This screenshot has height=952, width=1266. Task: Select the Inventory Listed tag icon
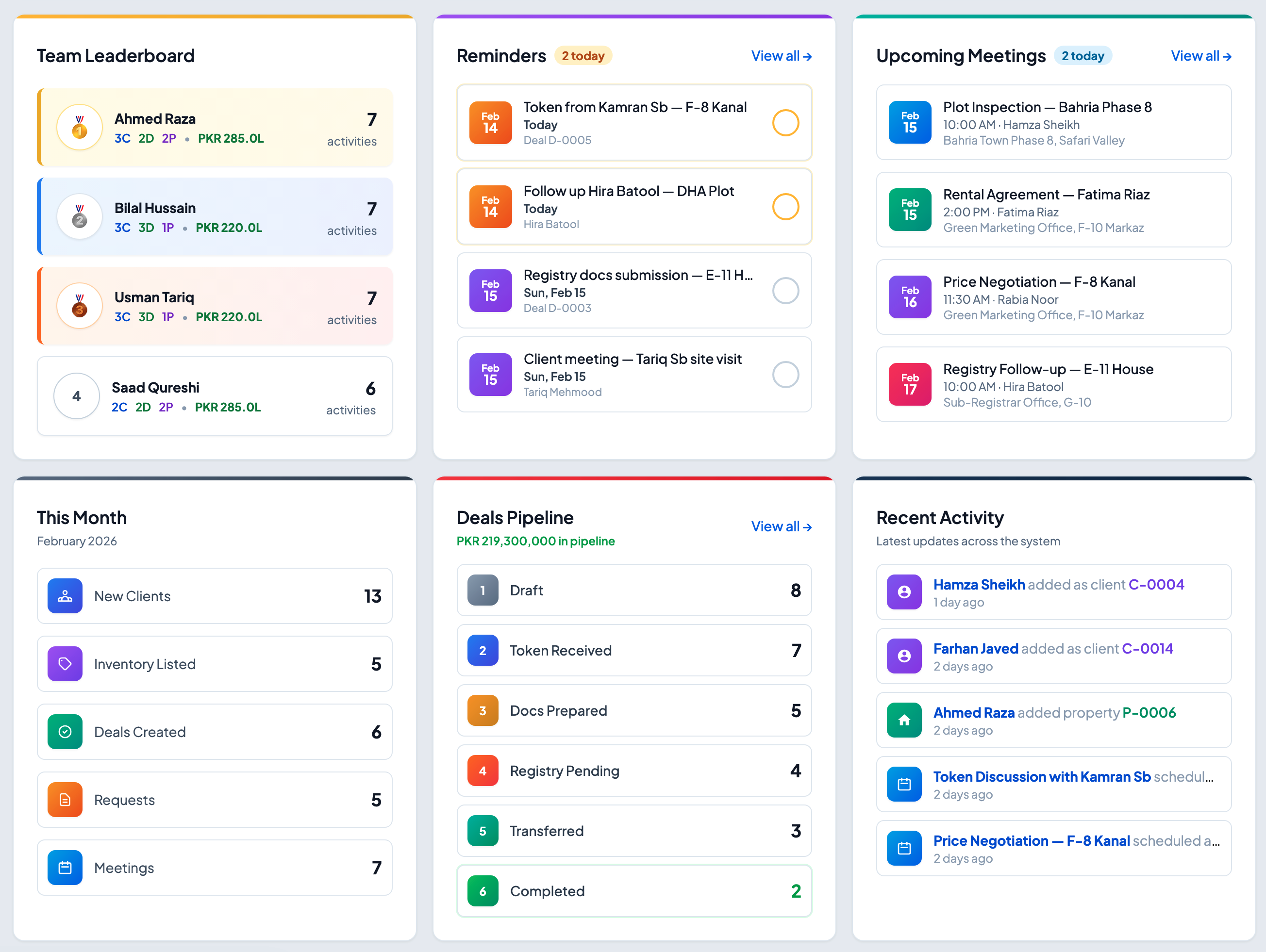coord(65,664)
